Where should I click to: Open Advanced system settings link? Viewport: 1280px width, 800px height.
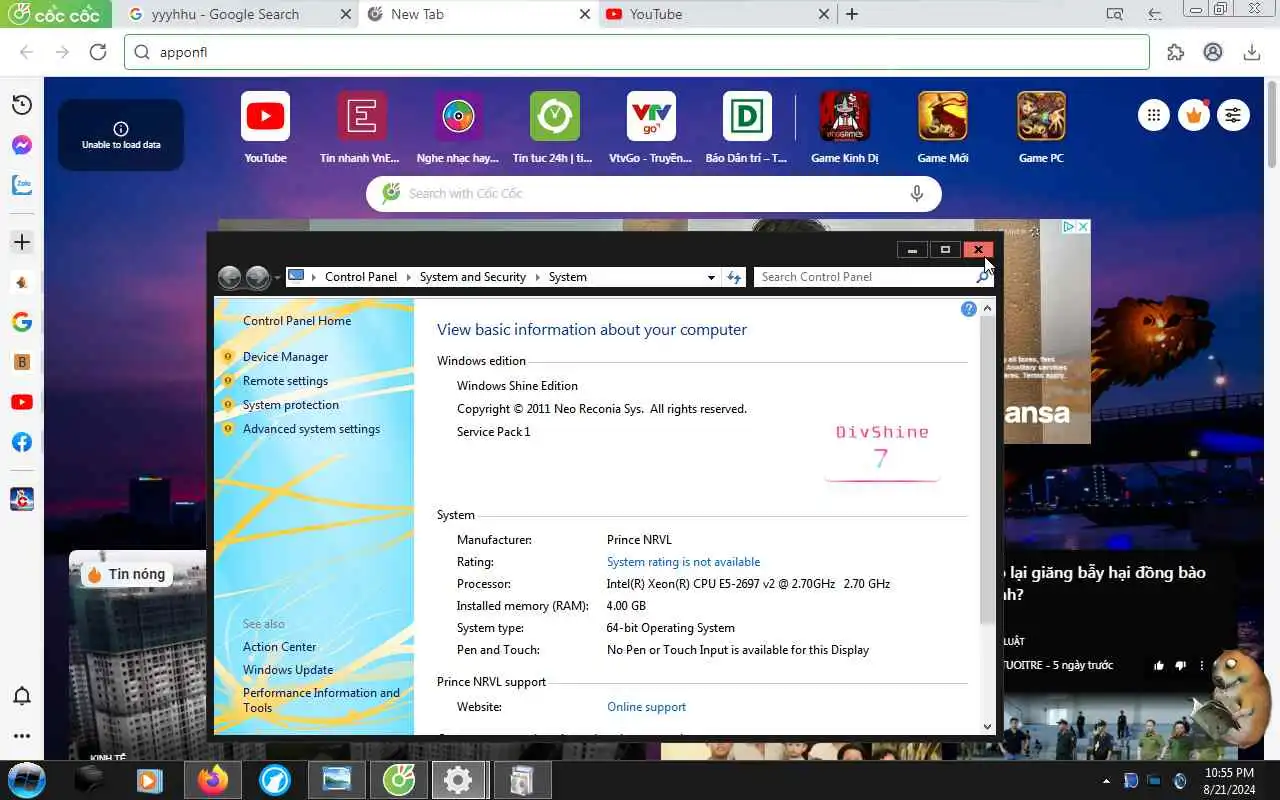(x=311, y=429)
